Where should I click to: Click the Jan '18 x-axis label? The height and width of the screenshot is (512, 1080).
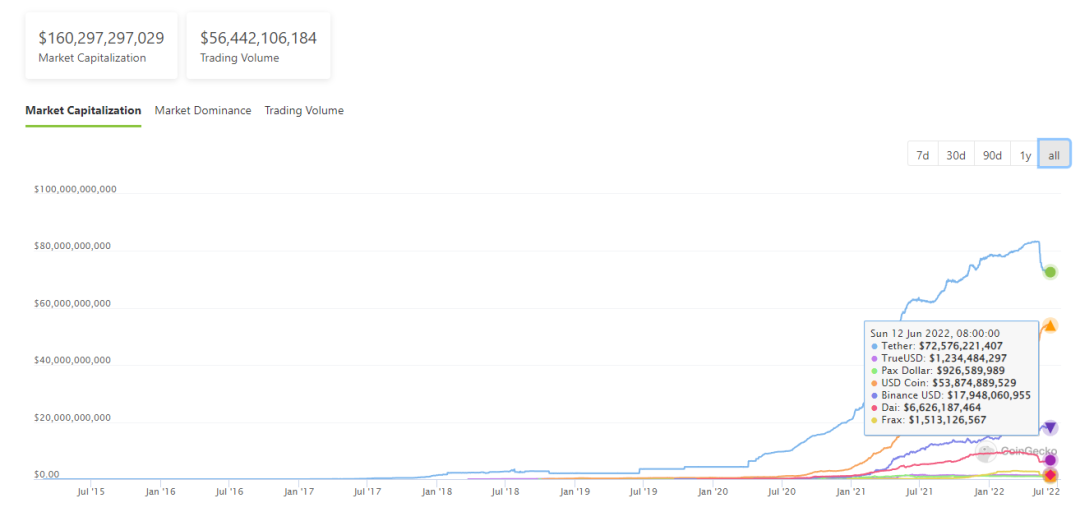pos(437,493)
